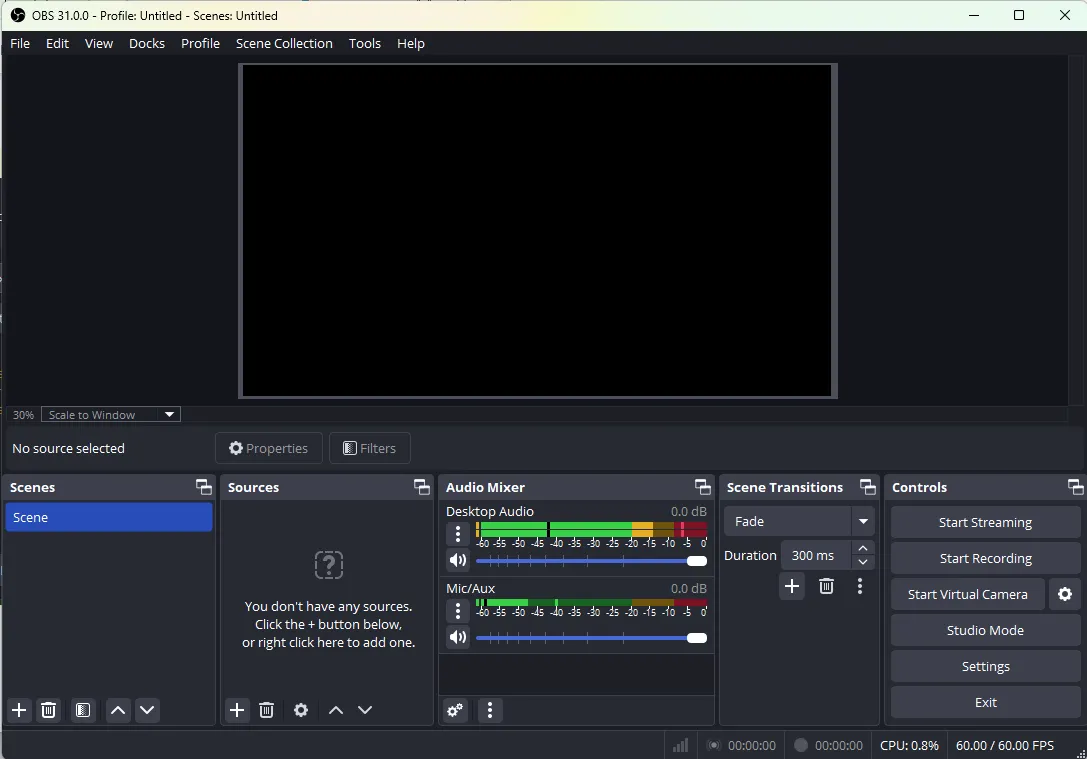The width and height of the screenshot is (1087, 759).
Task: Open the Scene Collection menu
Action: [x=284, y=43]
